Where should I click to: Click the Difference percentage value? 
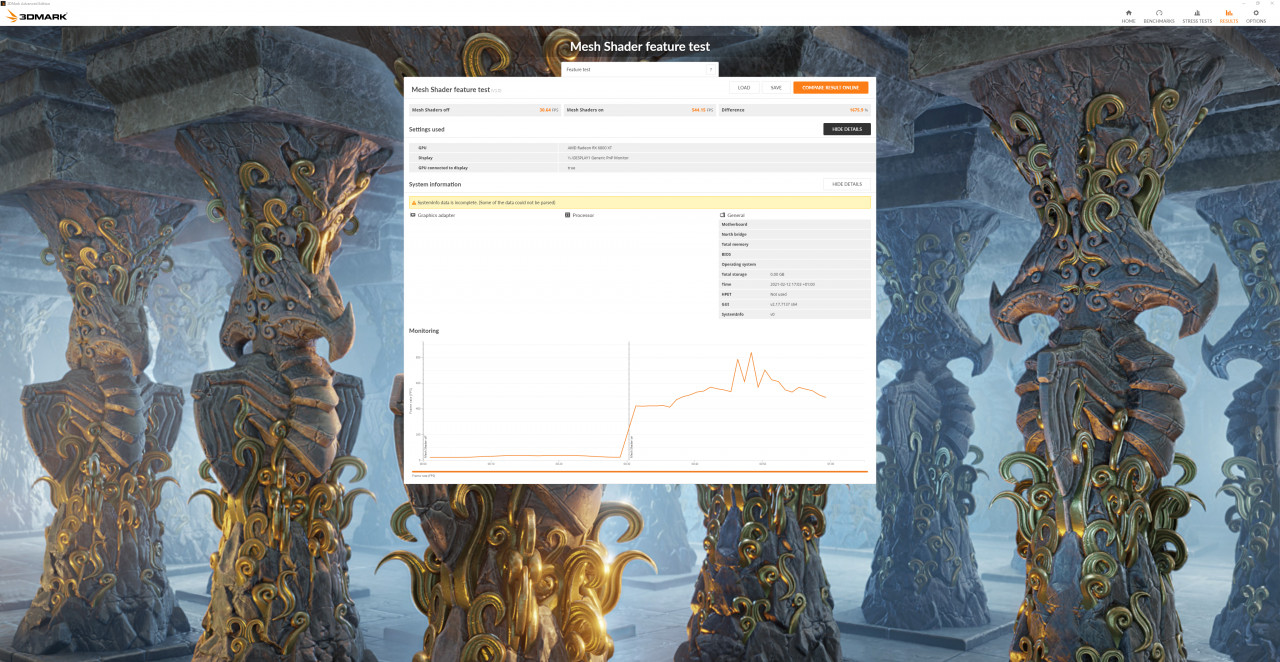[x=858, y=110]
